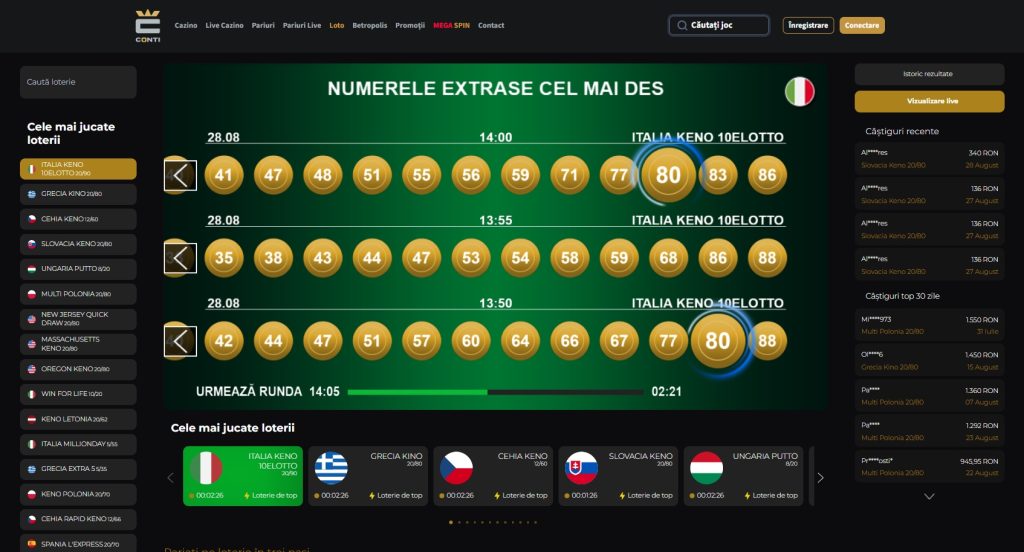The height and width of the screenshot is (552, 1024).
Task: Focus the Căutați joc search field
Action: tap(718, 25)
